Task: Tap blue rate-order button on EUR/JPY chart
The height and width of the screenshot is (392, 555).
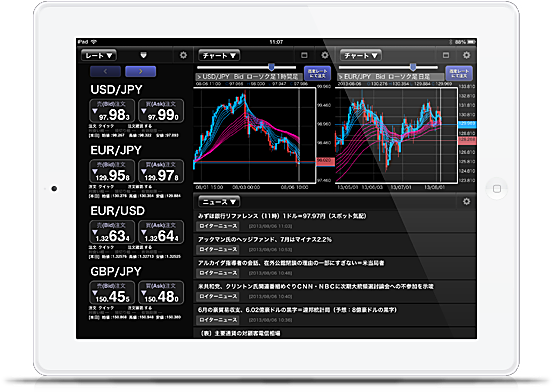Action: pyautogui.click(x=459, y=73)
